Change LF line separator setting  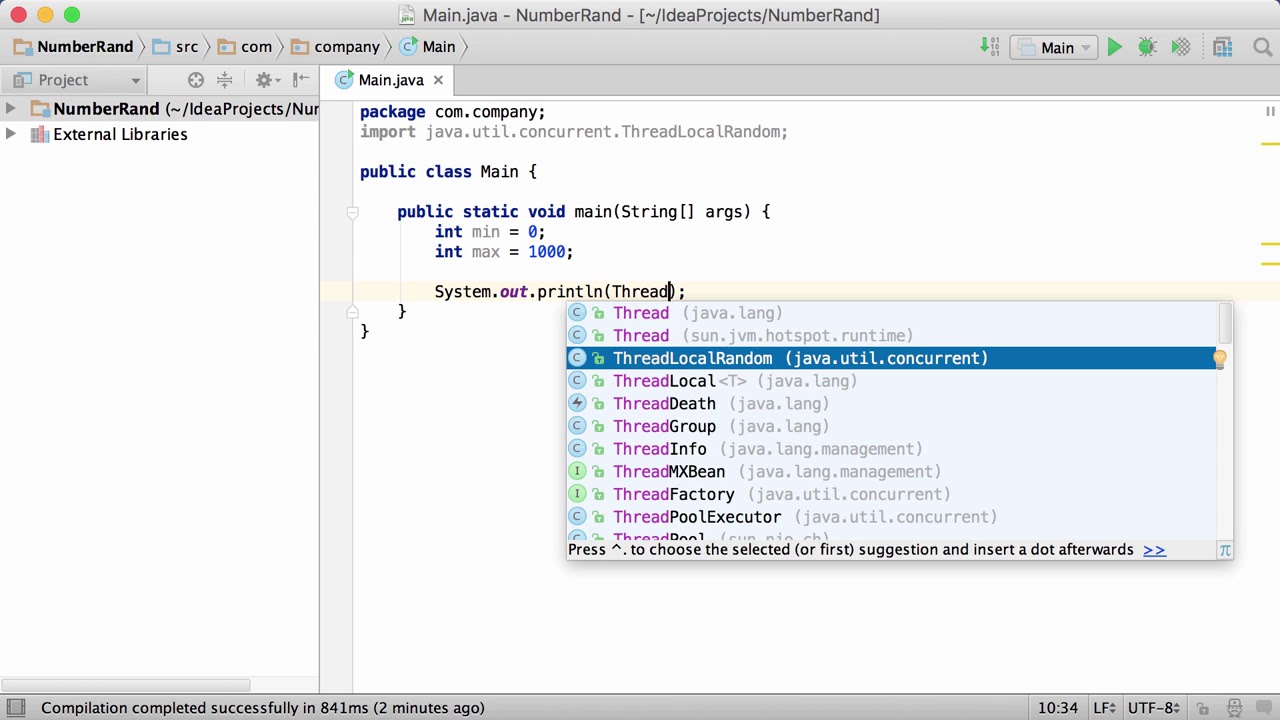[1102, 708]
